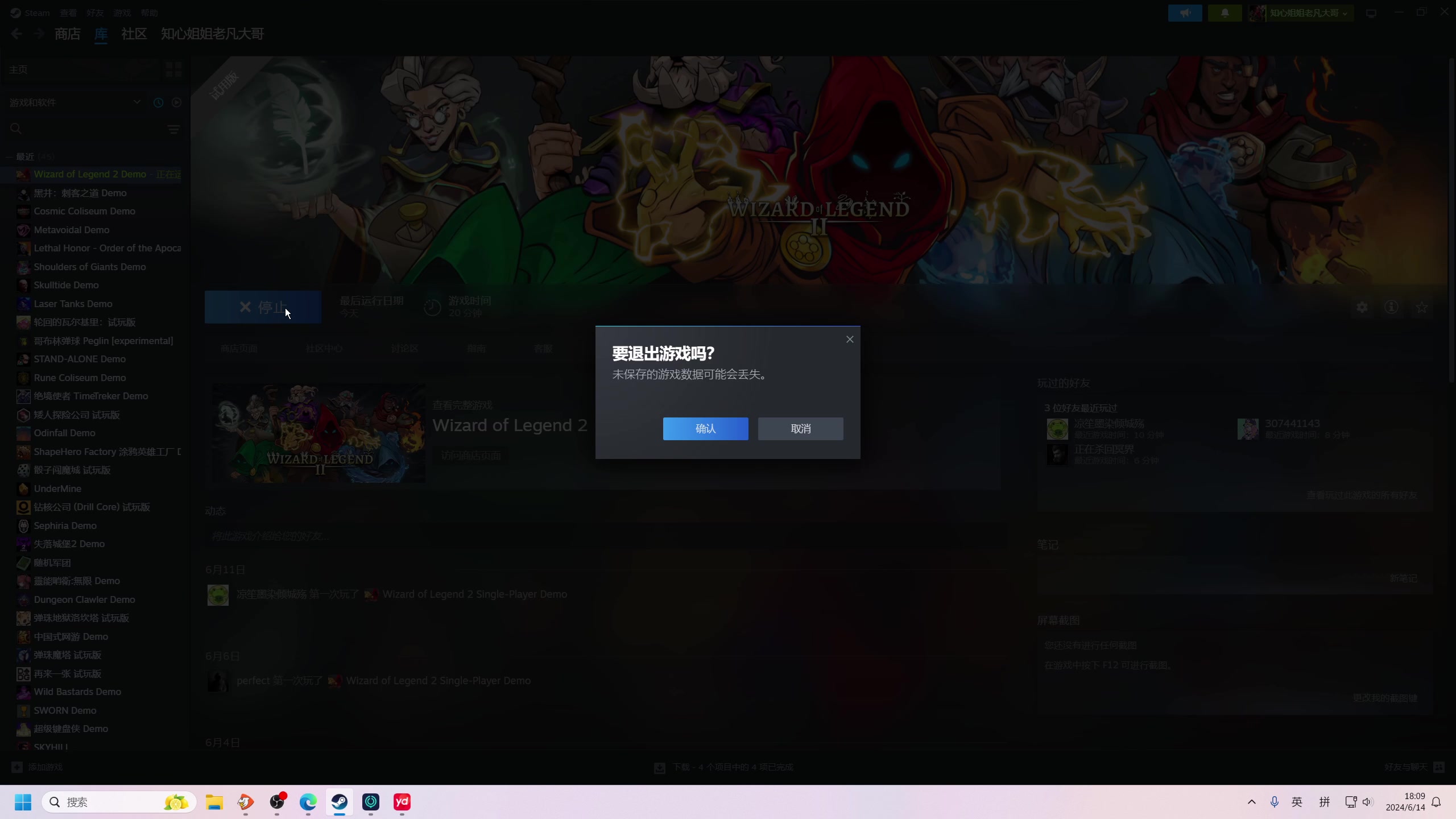This screenshot has height=819, width=1456.
Task: Open game settings gear icon
Action: click(x=1362, y=307)
